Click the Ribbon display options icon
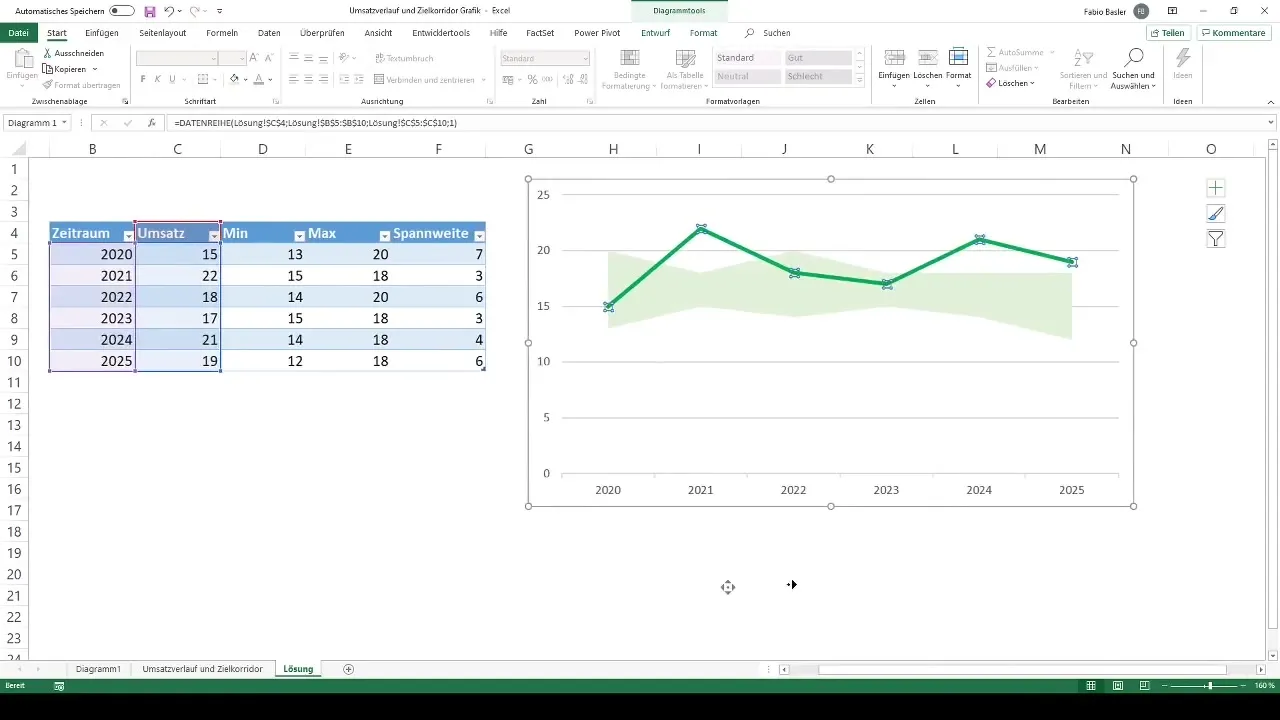The height and width of the screenshot is (720, 1280). (1171, 10)
